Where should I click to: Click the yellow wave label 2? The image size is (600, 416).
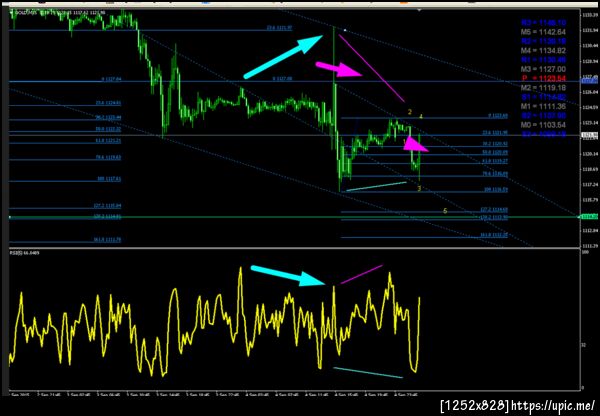409,112
